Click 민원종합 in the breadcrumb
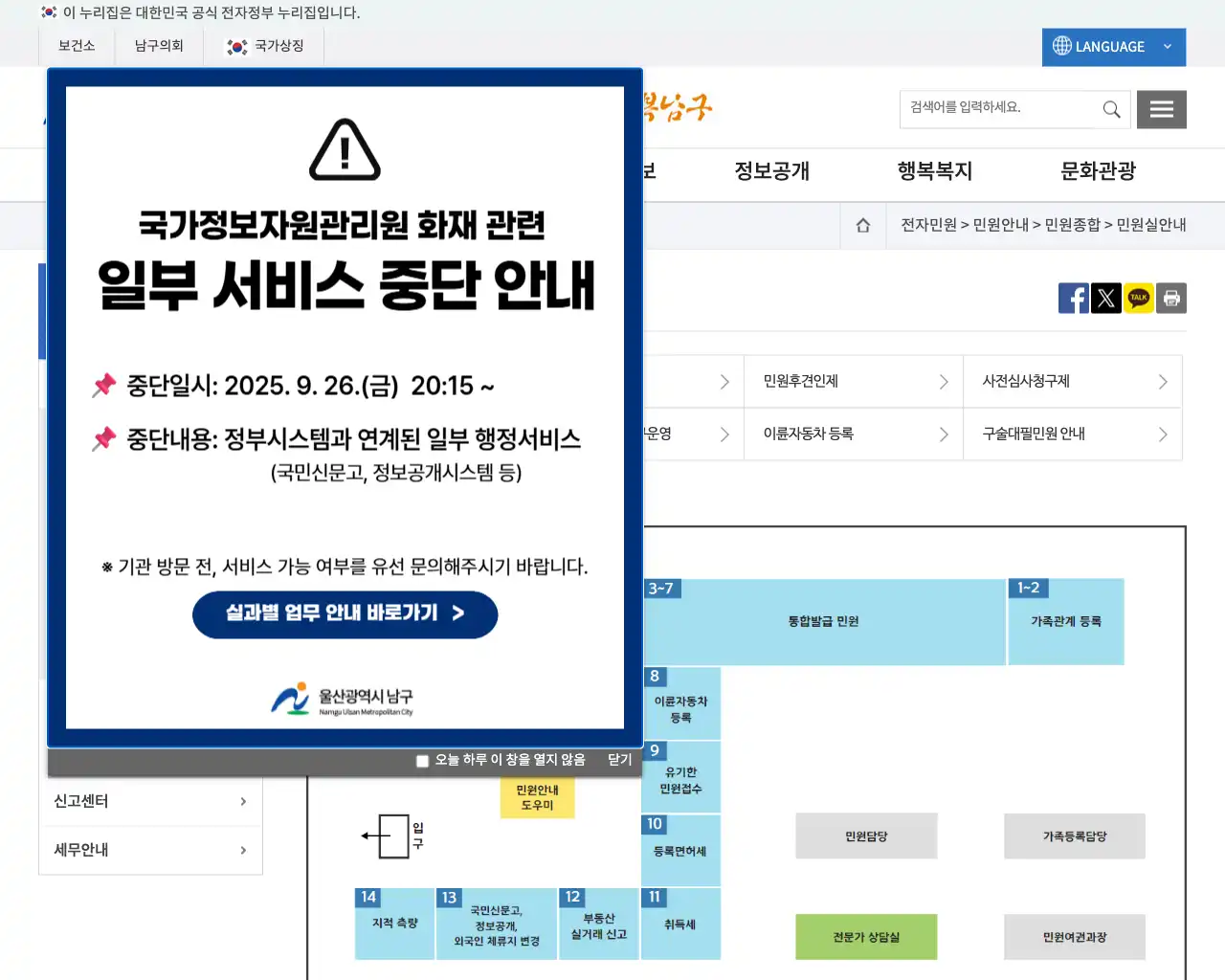1225x980 pixels. (x=1072, y=225)
